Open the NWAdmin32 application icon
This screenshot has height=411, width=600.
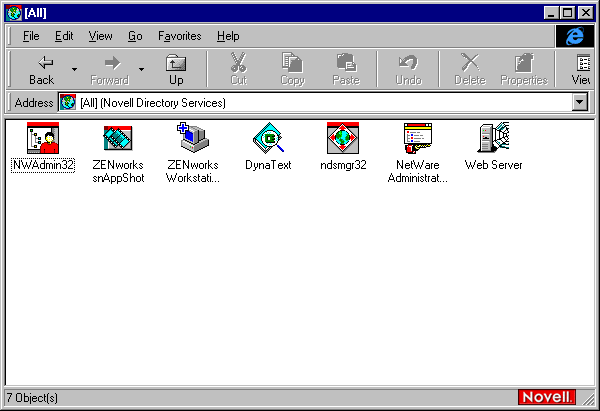pos(43,138)
